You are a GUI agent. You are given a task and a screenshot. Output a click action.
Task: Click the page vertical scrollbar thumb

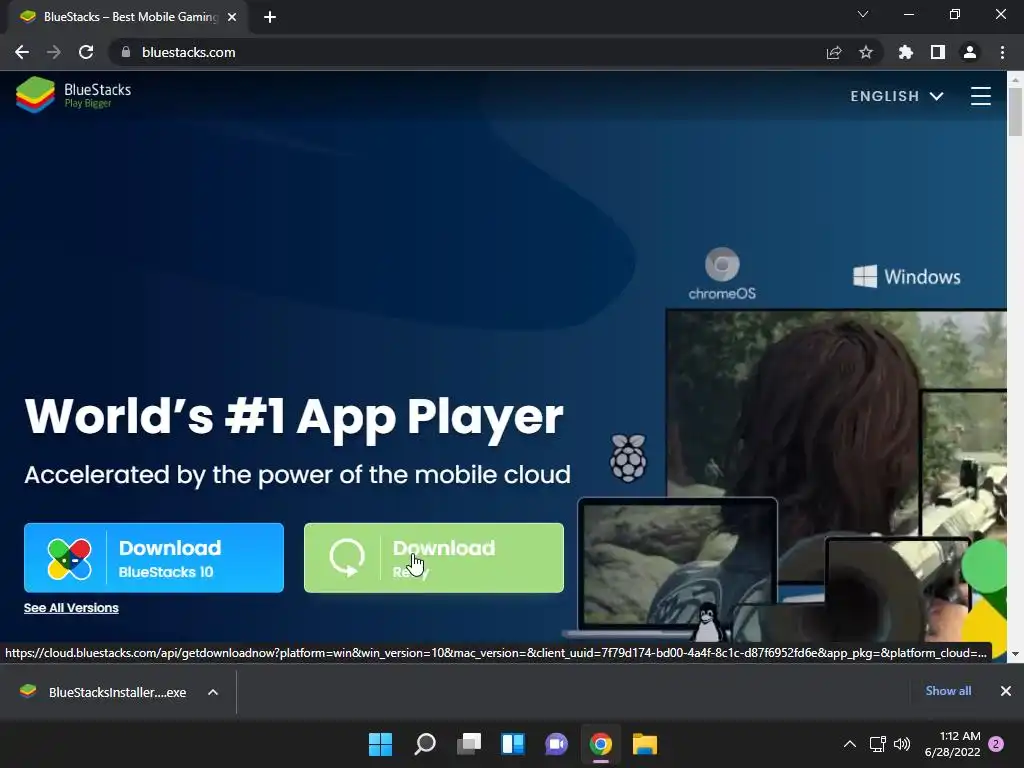pos(1015,111)
